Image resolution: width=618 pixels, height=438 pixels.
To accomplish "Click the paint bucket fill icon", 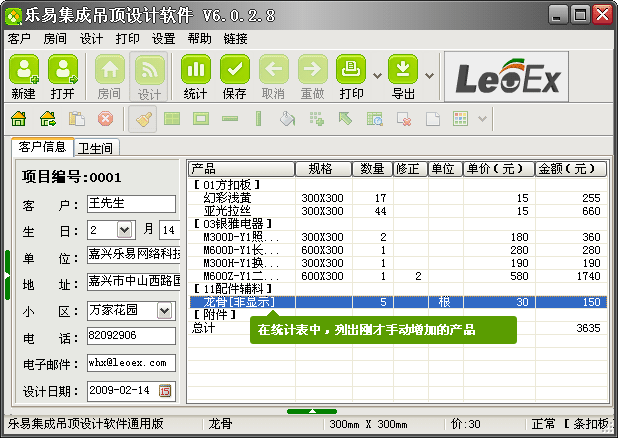I will (288, 119).
